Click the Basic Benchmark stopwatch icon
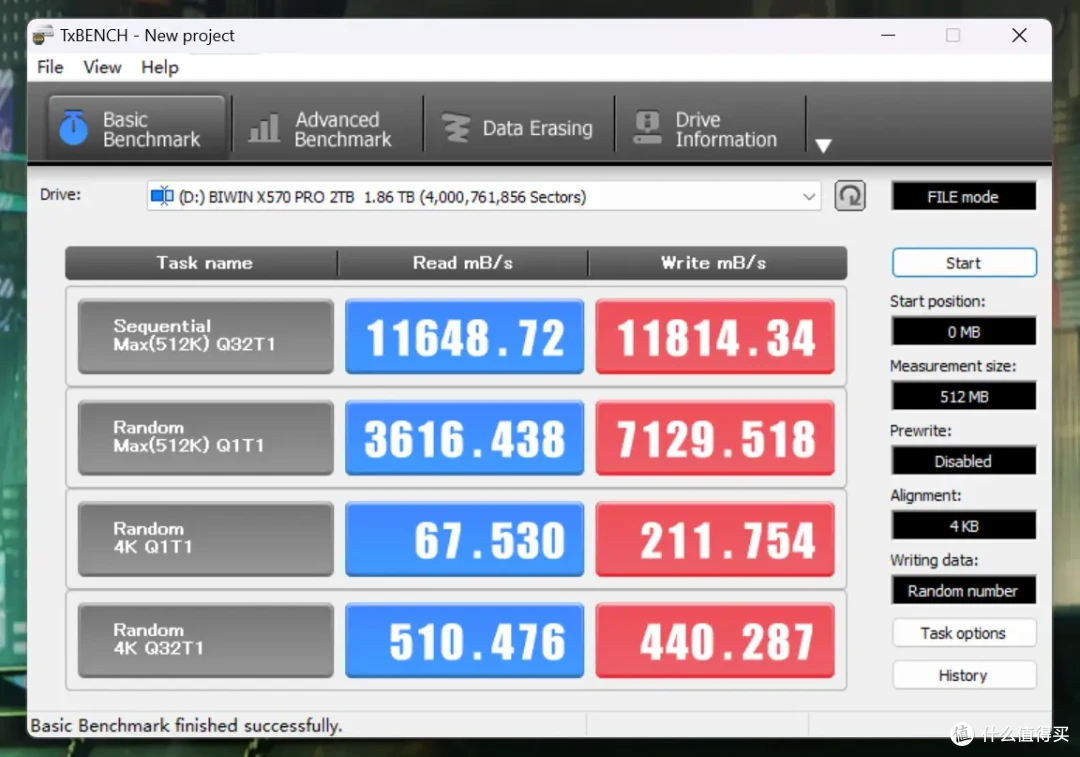Screen dimensions: 1080x757 (73, 128)
